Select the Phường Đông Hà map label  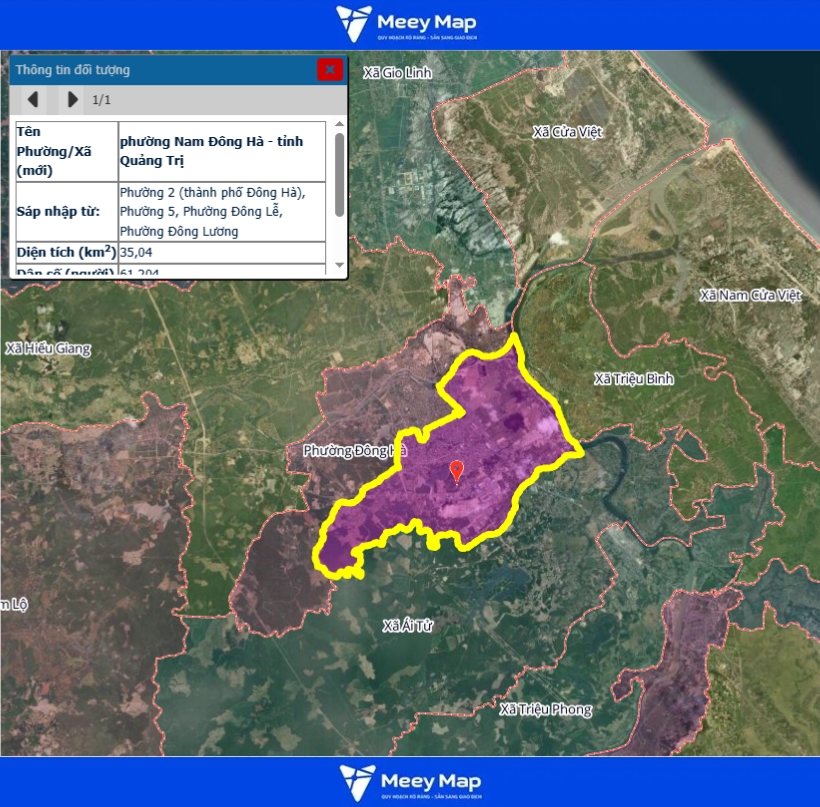tap(355, 451)
